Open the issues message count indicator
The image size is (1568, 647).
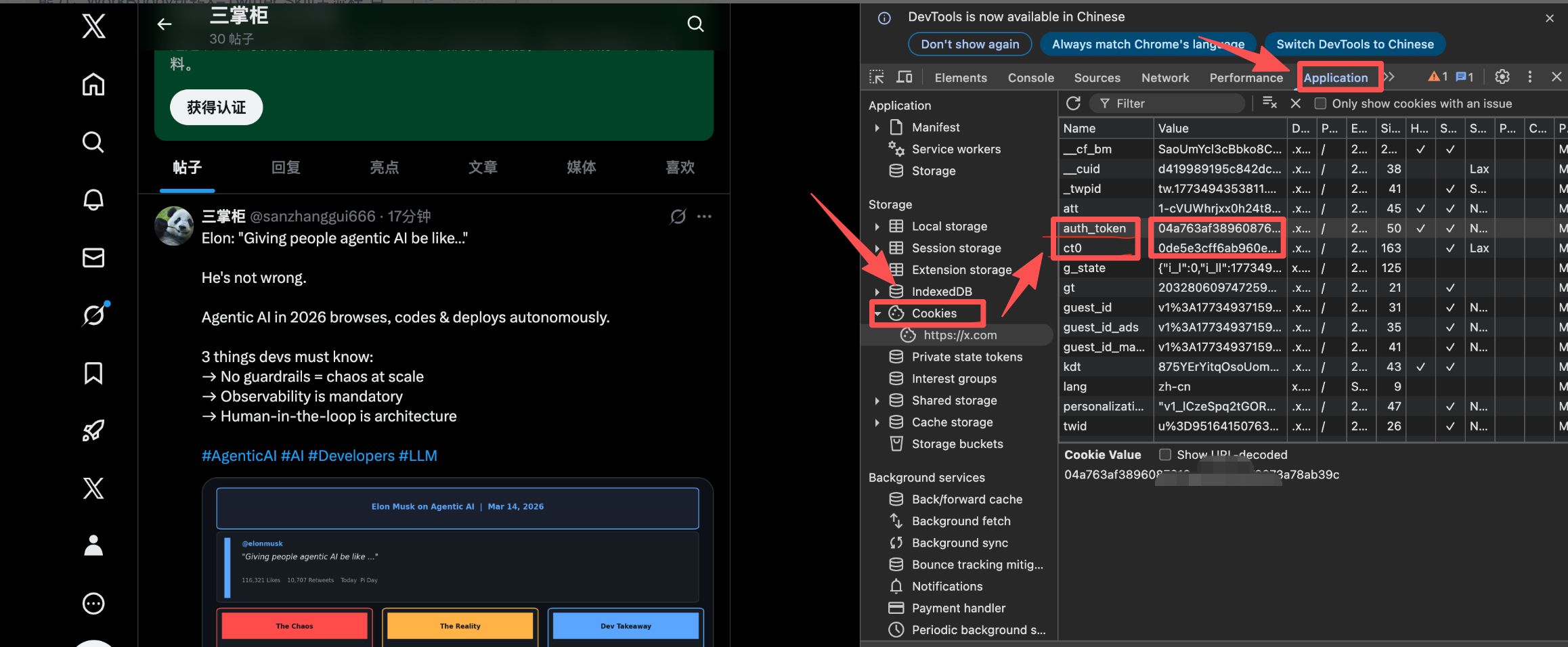pos(1465,77)
